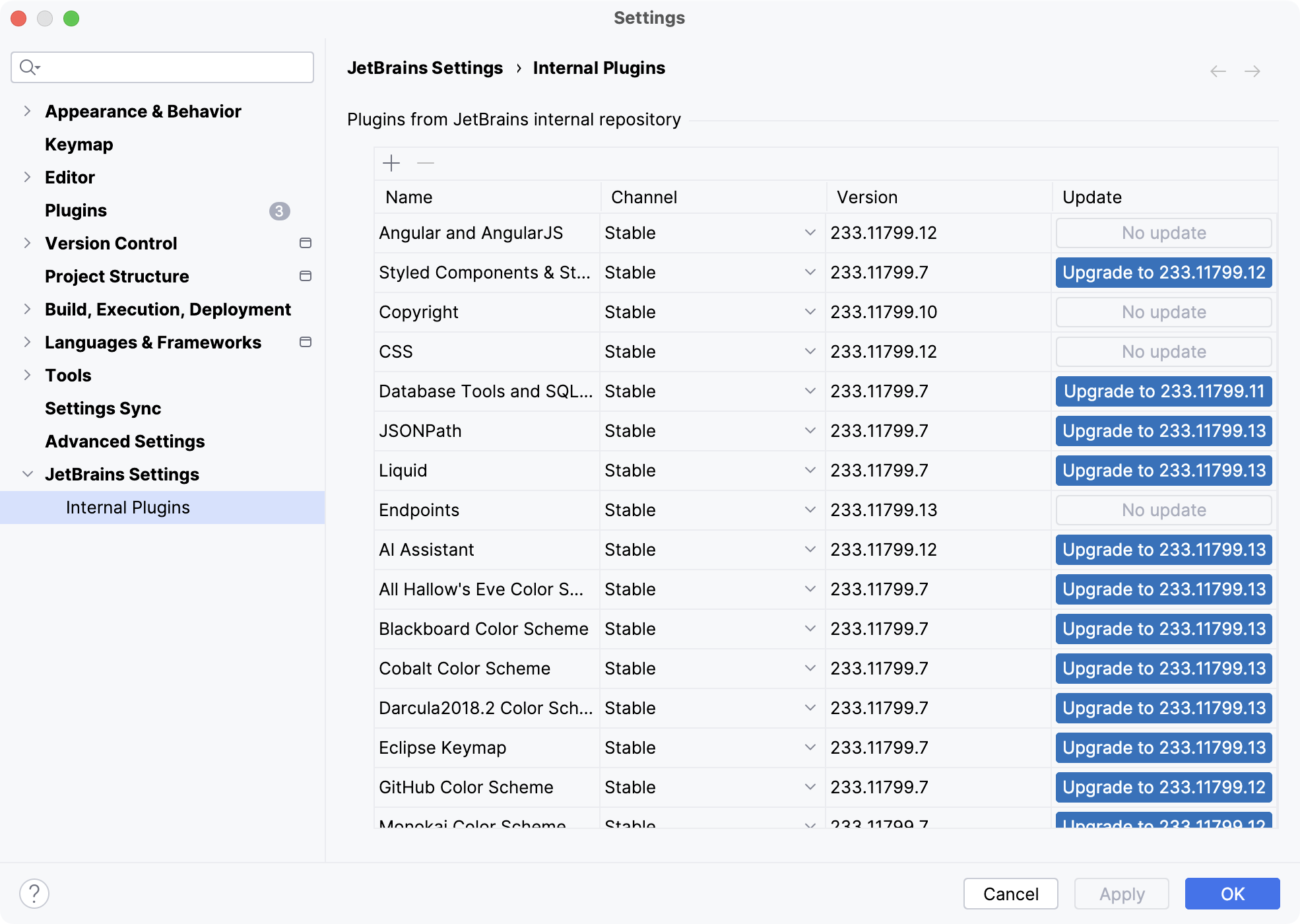Upgrade Darcula2018.2 Color Scheme

point(1164,708)
